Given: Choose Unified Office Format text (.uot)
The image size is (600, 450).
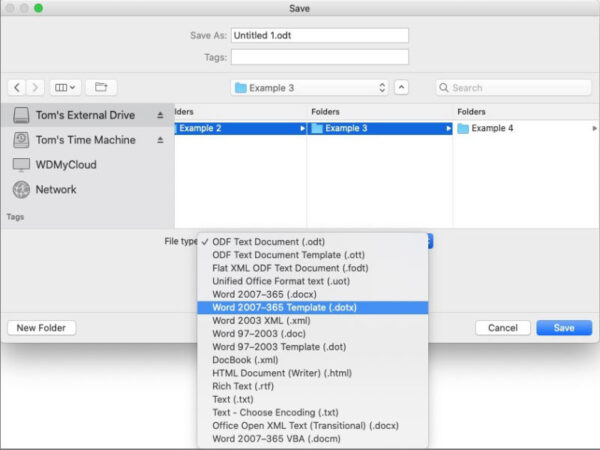Looking at the screenshot, I should pos(313,281).
